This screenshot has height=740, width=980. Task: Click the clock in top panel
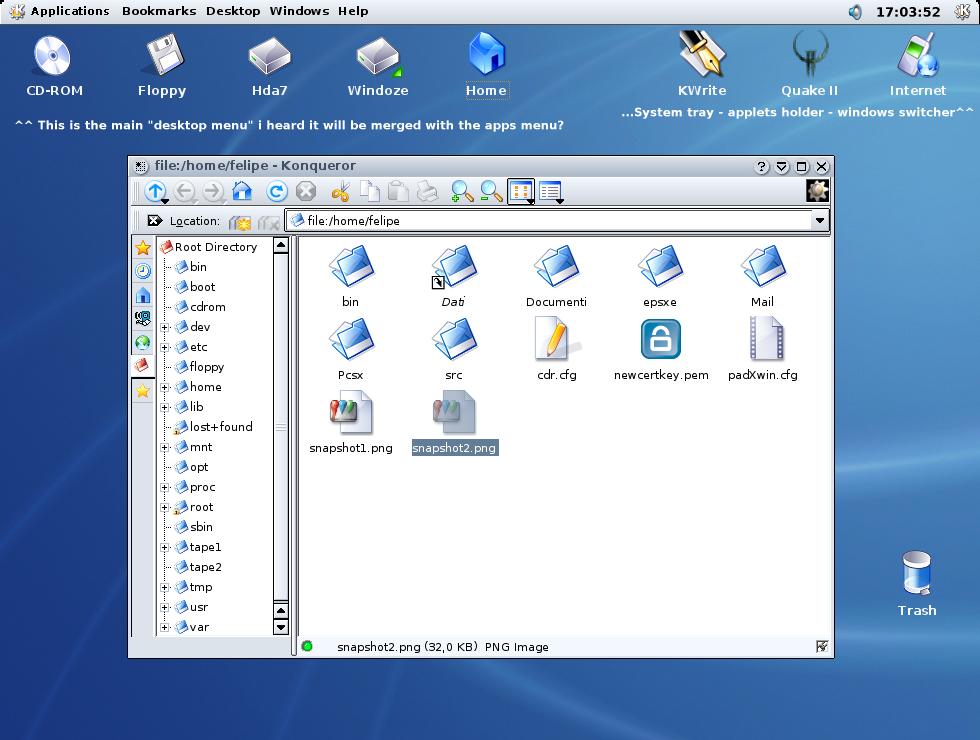pyautogui.click(x=908, y=12)
